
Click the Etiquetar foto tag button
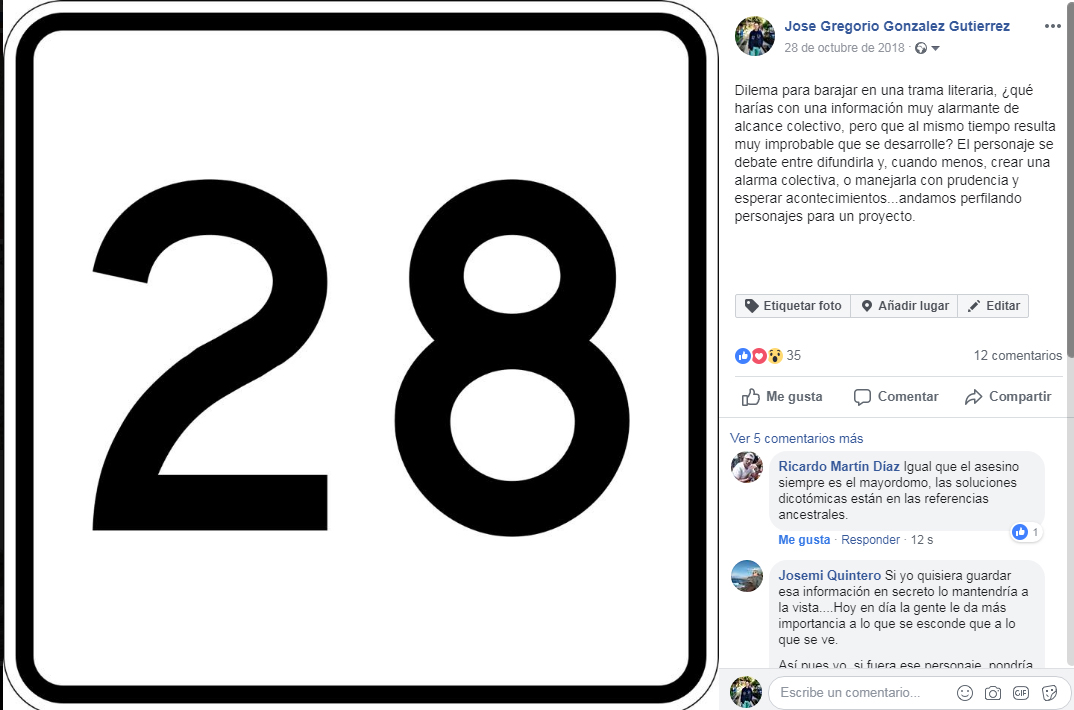click(793, 305)
